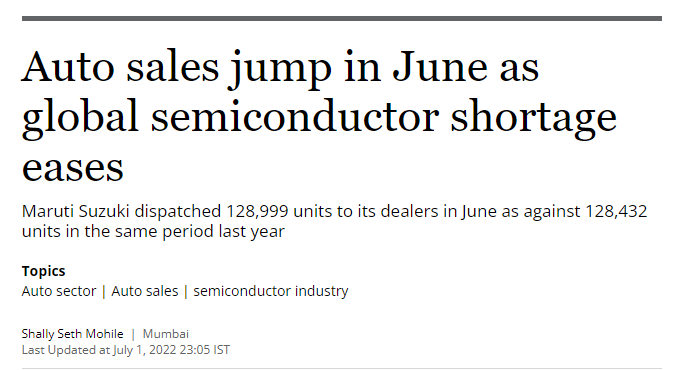The height and width of the screenshot is (370, 683).
Task: Click the Mumbai location label
Action: click(x=166, y=334)
